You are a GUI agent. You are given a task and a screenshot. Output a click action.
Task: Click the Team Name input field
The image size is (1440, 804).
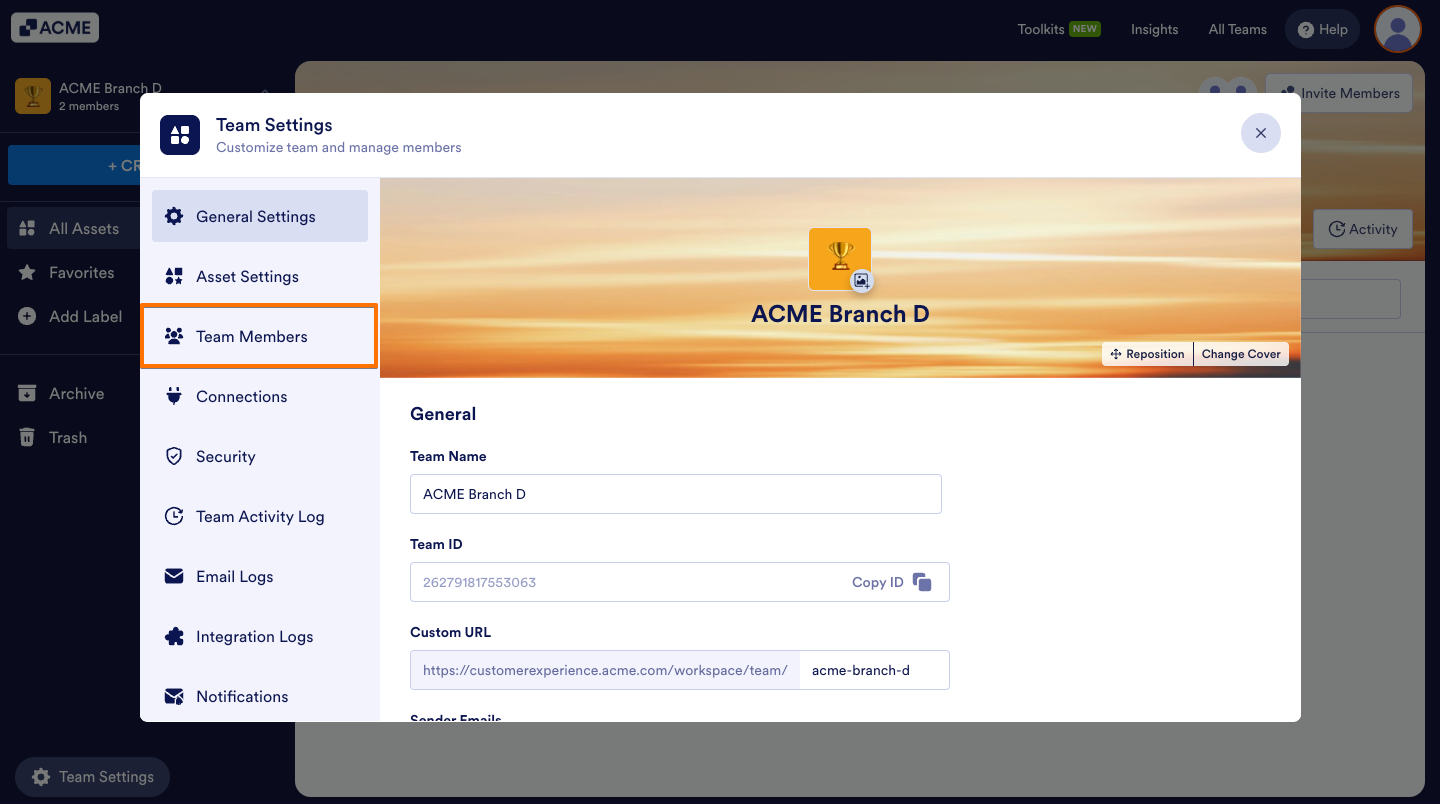[x=676, y=494]
